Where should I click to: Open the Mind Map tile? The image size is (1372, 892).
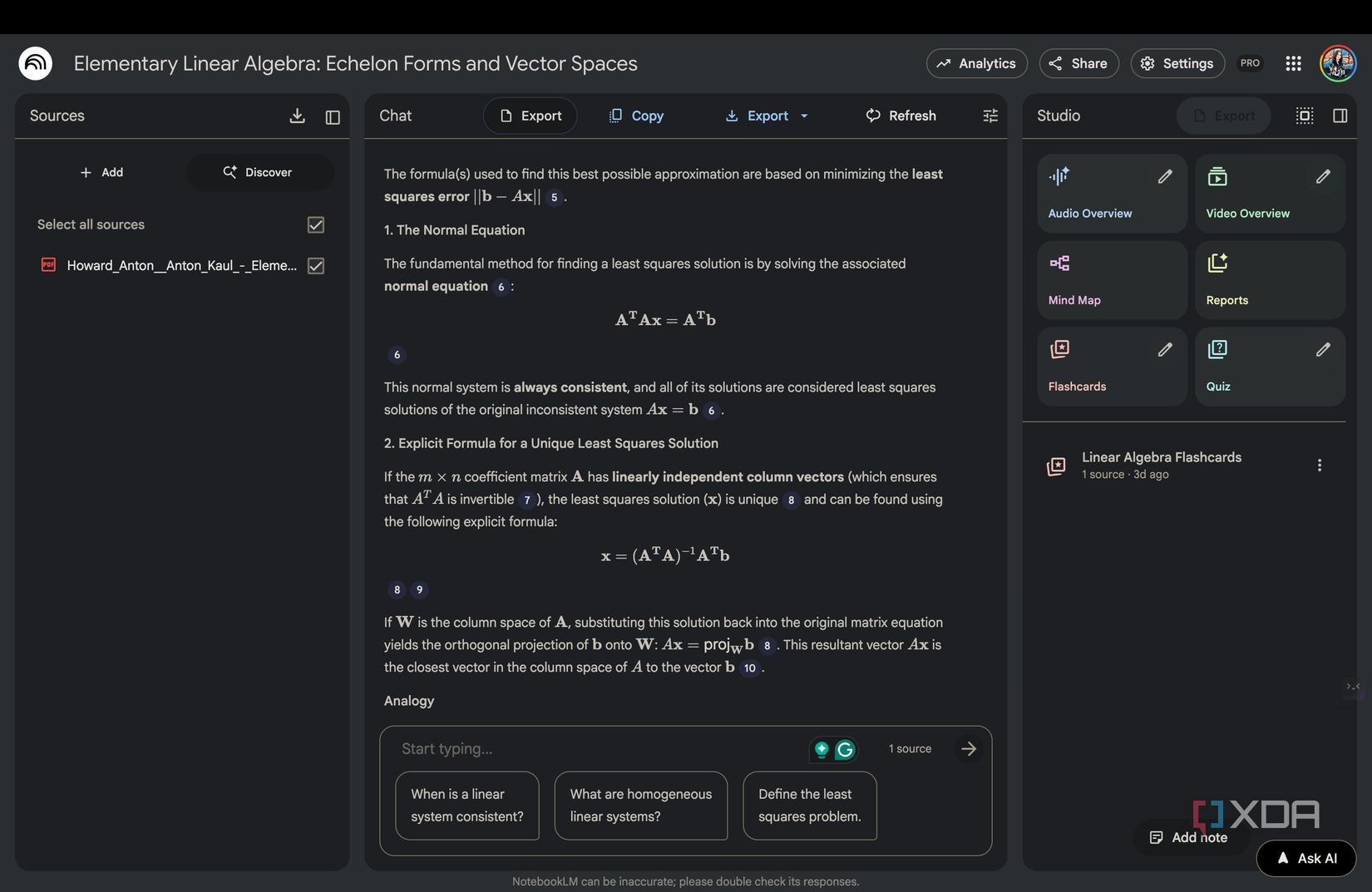pyautogui.click(x=1111, y=280)
